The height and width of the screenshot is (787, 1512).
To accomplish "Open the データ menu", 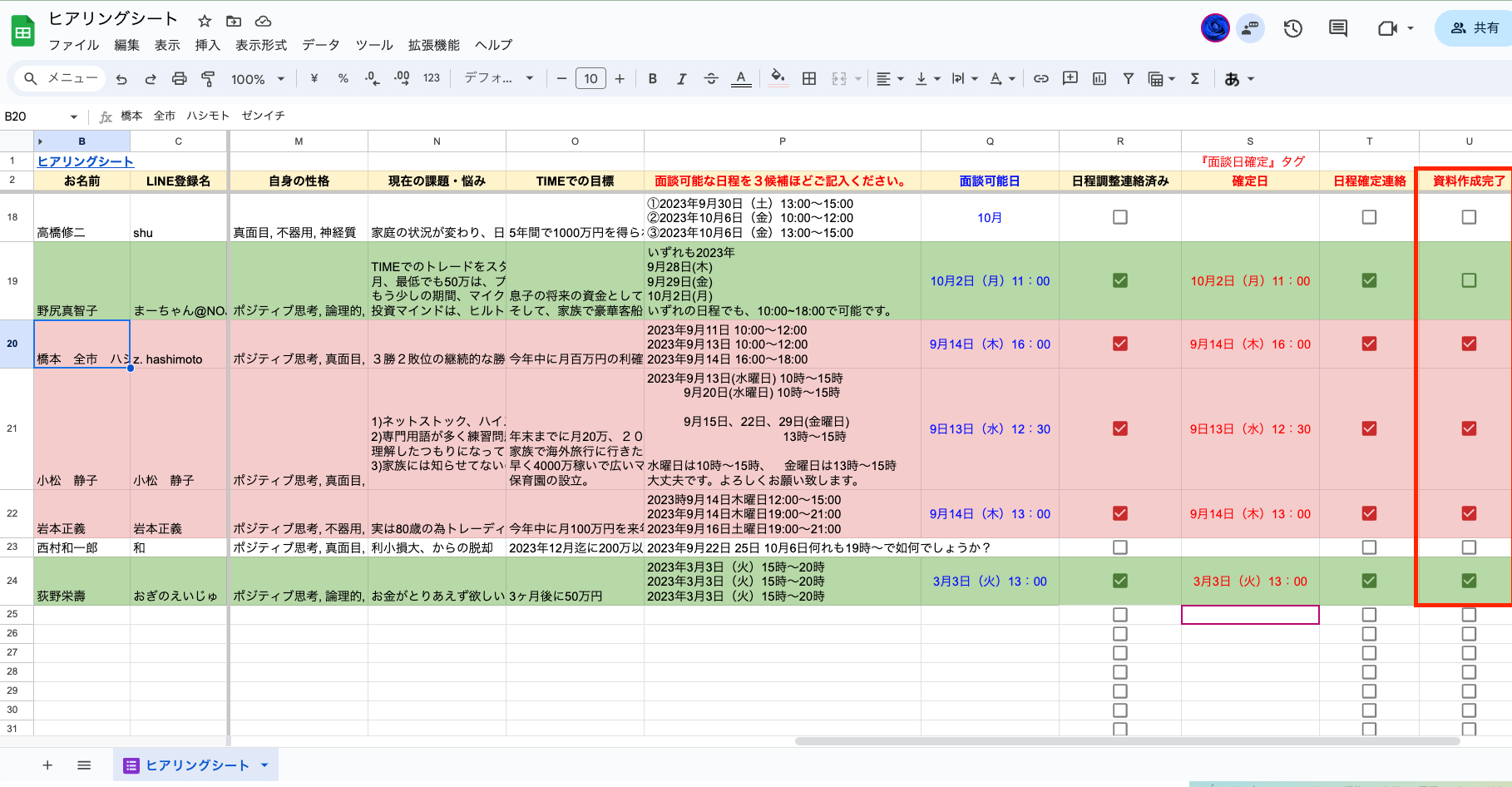I will coord(321,45).
